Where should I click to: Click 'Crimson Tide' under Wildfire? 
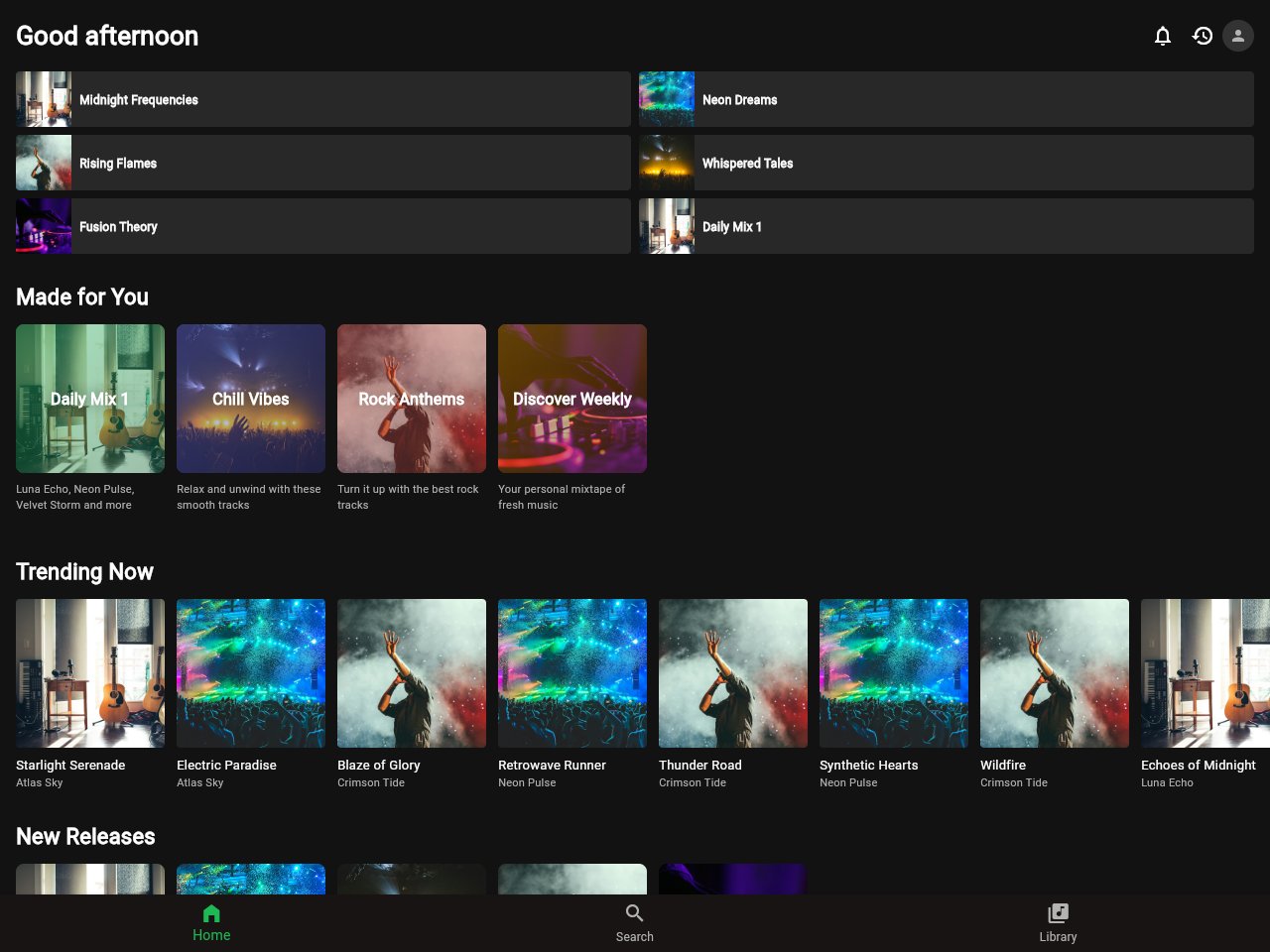coord(1014,783)
